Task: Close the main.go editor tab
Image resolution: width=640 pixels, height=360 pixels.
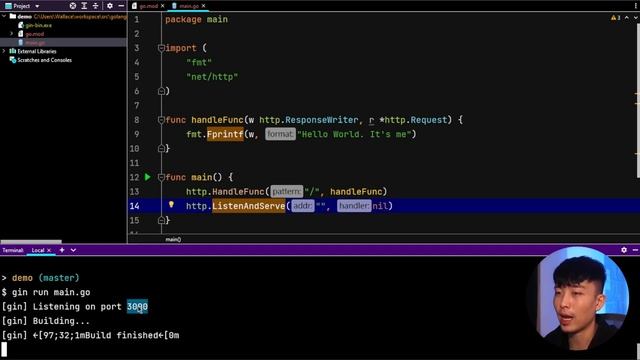Action: coord(203,6)
